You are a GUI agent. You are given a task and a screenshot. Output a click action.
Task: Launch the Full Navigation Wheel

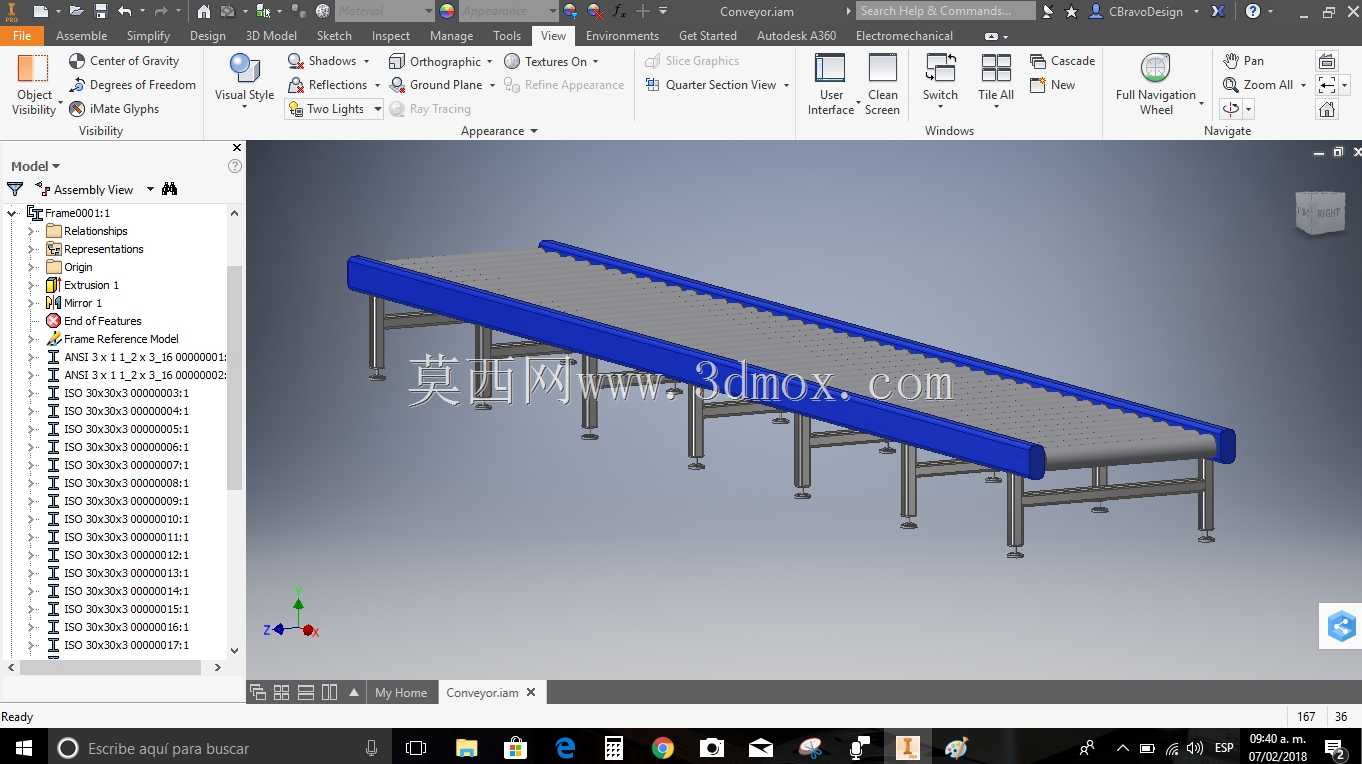coord(1156,85)
